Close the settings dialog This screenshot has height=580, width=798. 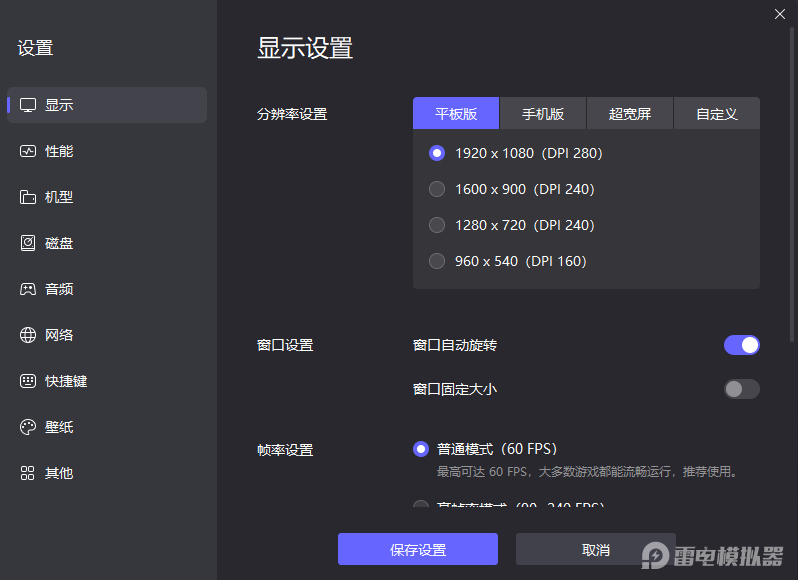[x=780, y=14]
